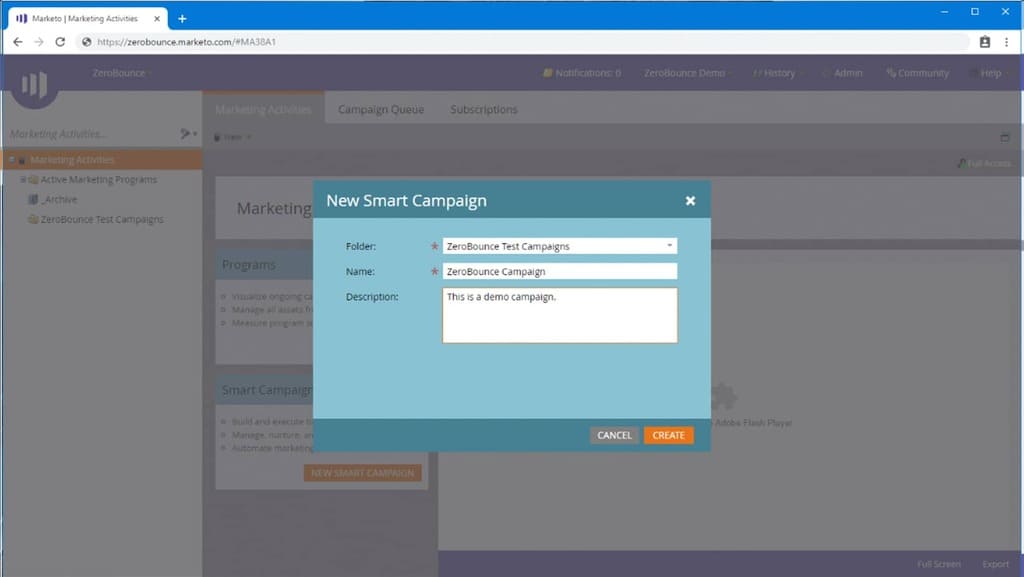Click the site info icon in address bar
Image resolution: width=1024 pixels, height=577 pixels.
pos(86,42)
